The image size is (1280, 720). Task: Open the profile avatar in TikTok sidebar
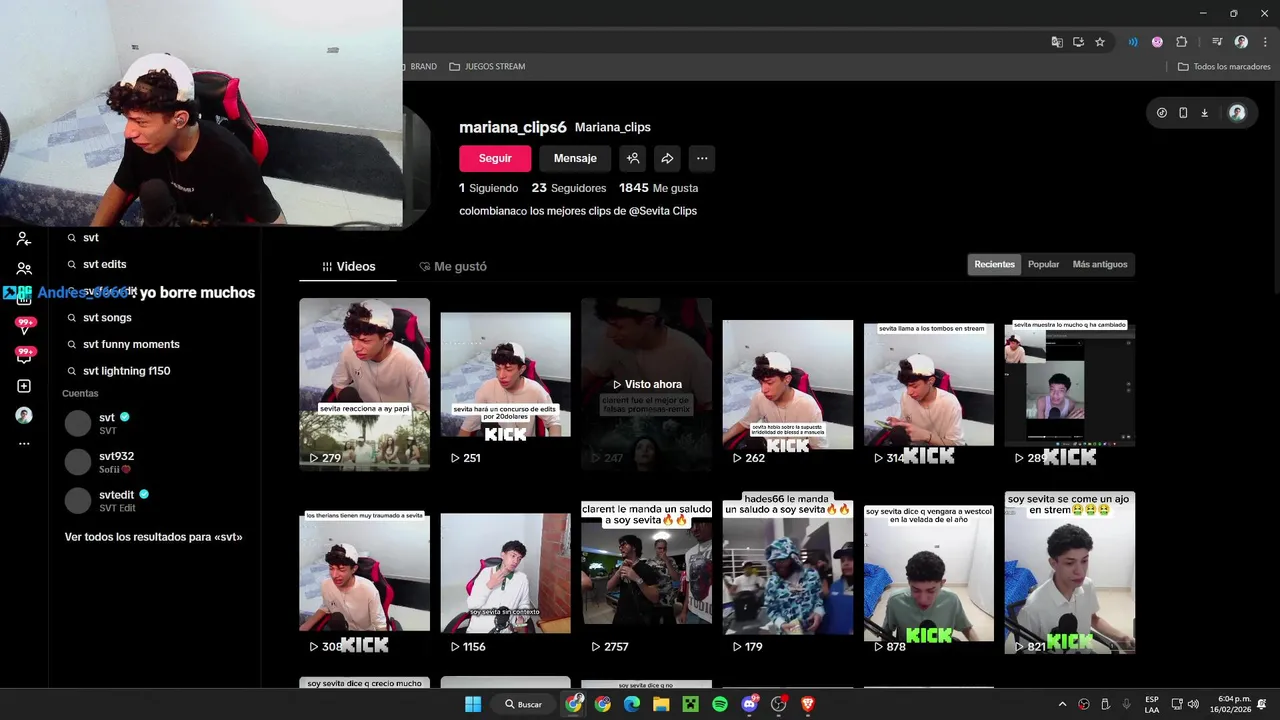click(x=24, y=415)
